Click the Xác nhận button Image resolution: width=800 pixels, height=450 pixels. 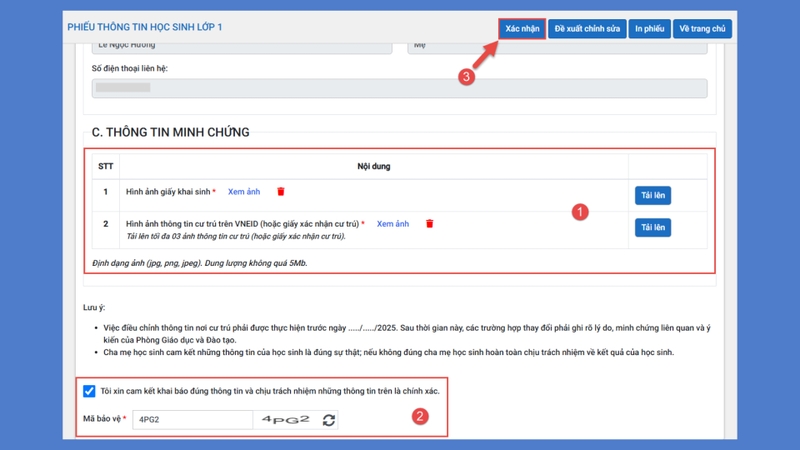(522, 29)
